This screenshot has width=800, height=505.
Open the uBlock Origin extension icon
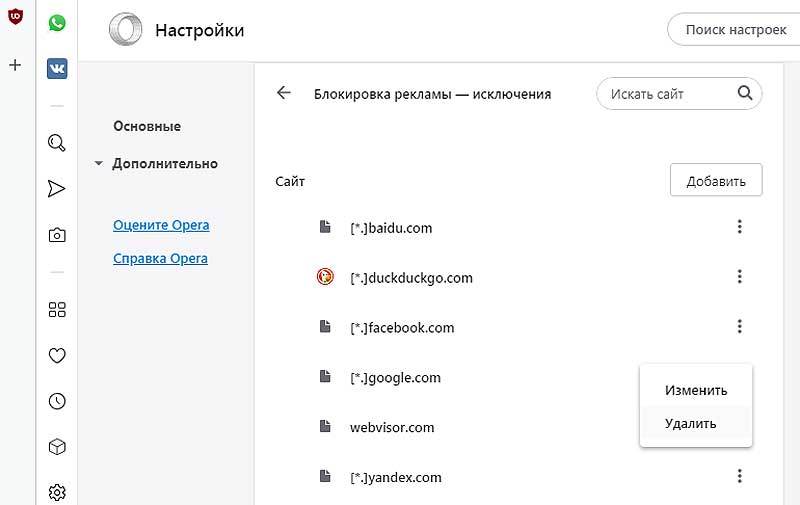click(15, 16)
